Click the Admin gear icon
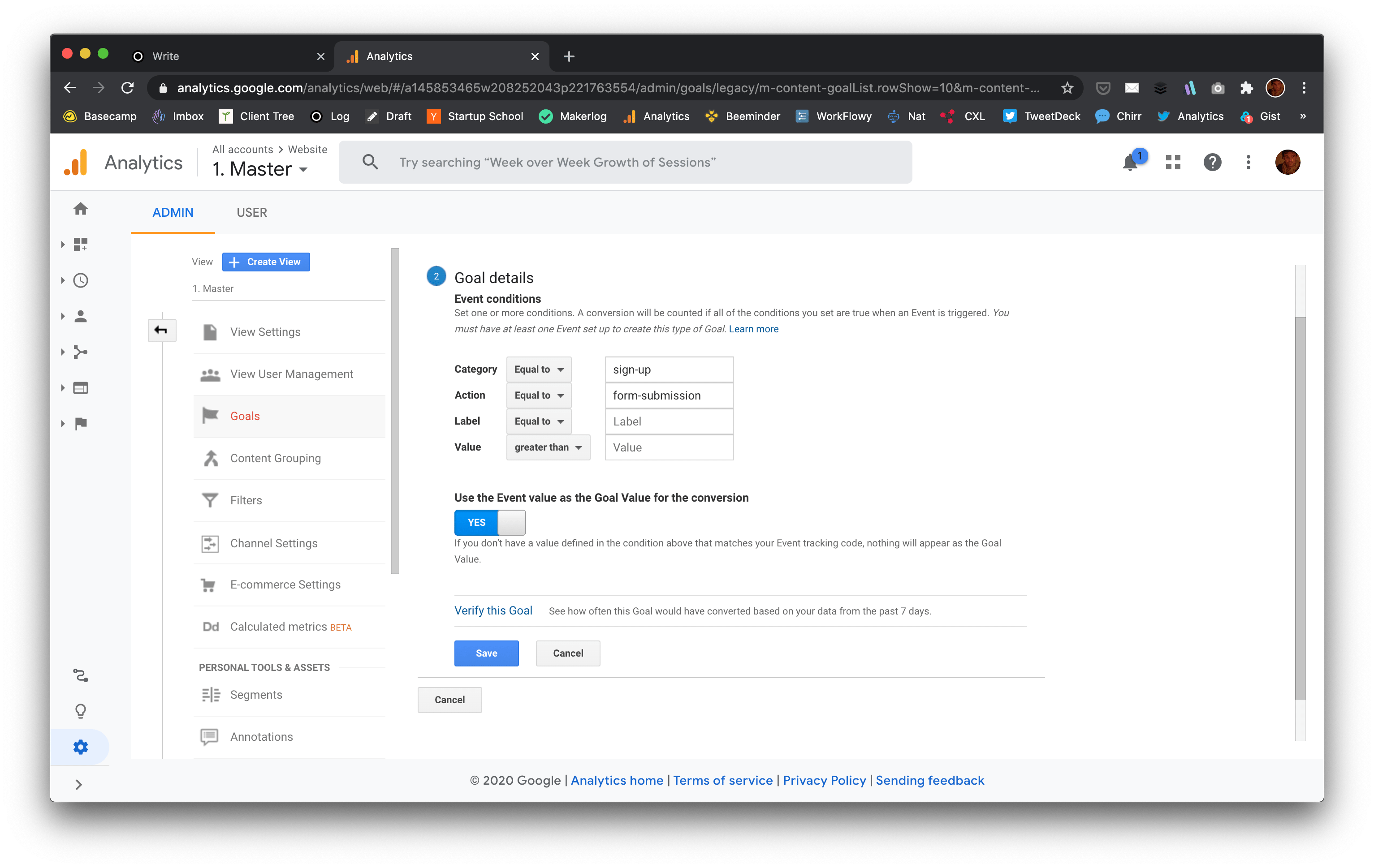The image size is (1374, 868). tap(81, 747)
